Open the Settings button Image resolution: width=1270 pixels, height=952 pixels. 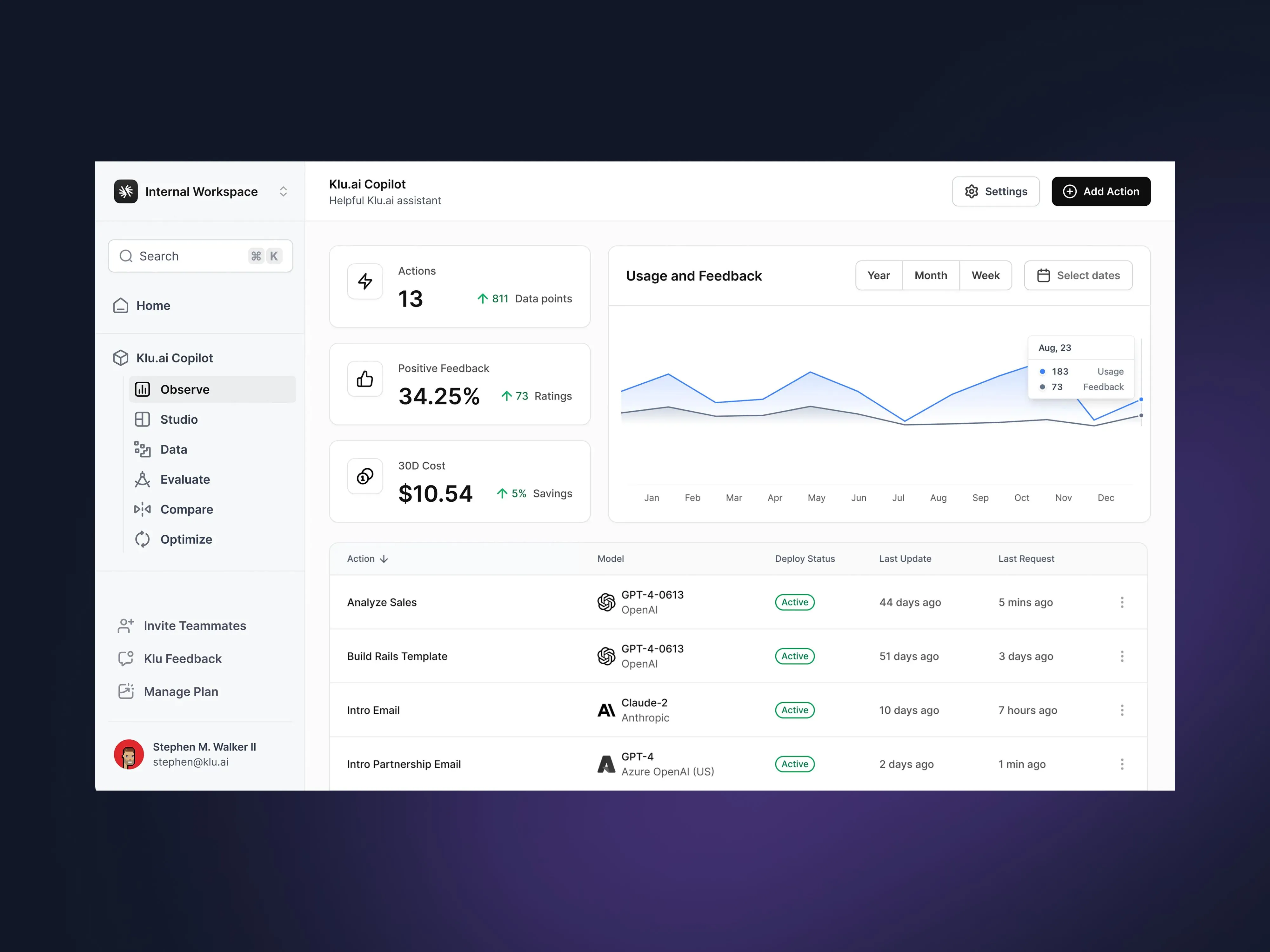tap(996, 192)
